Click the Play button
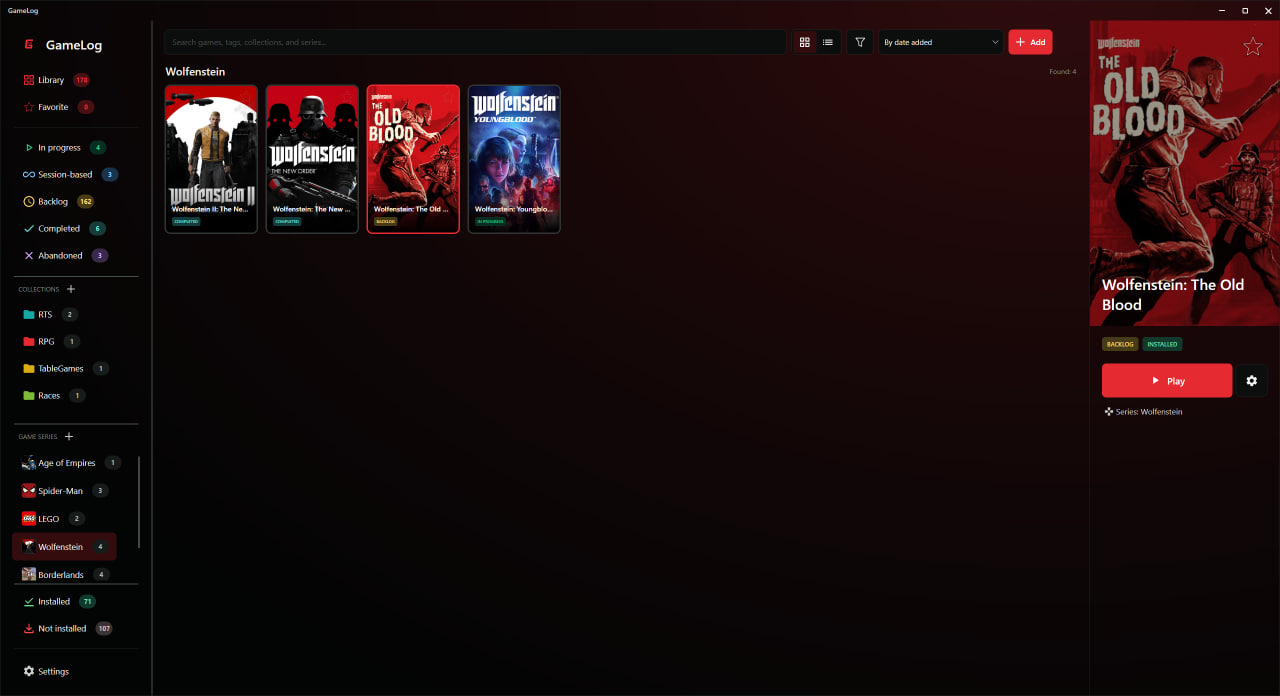 [1167, 381]
